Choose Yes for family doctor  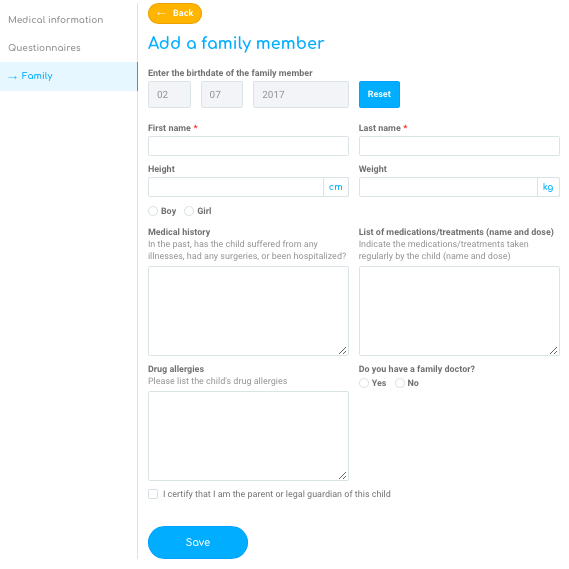click(x=364, y=383)
